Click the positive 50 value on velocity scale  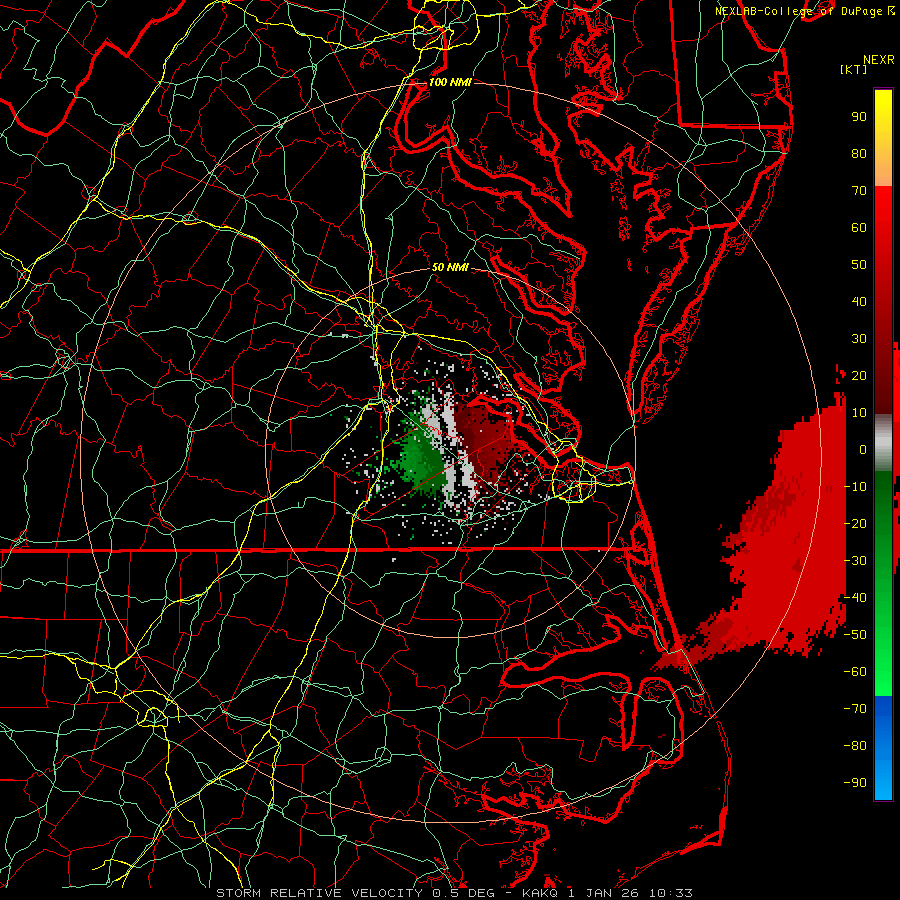coord(859,265)
